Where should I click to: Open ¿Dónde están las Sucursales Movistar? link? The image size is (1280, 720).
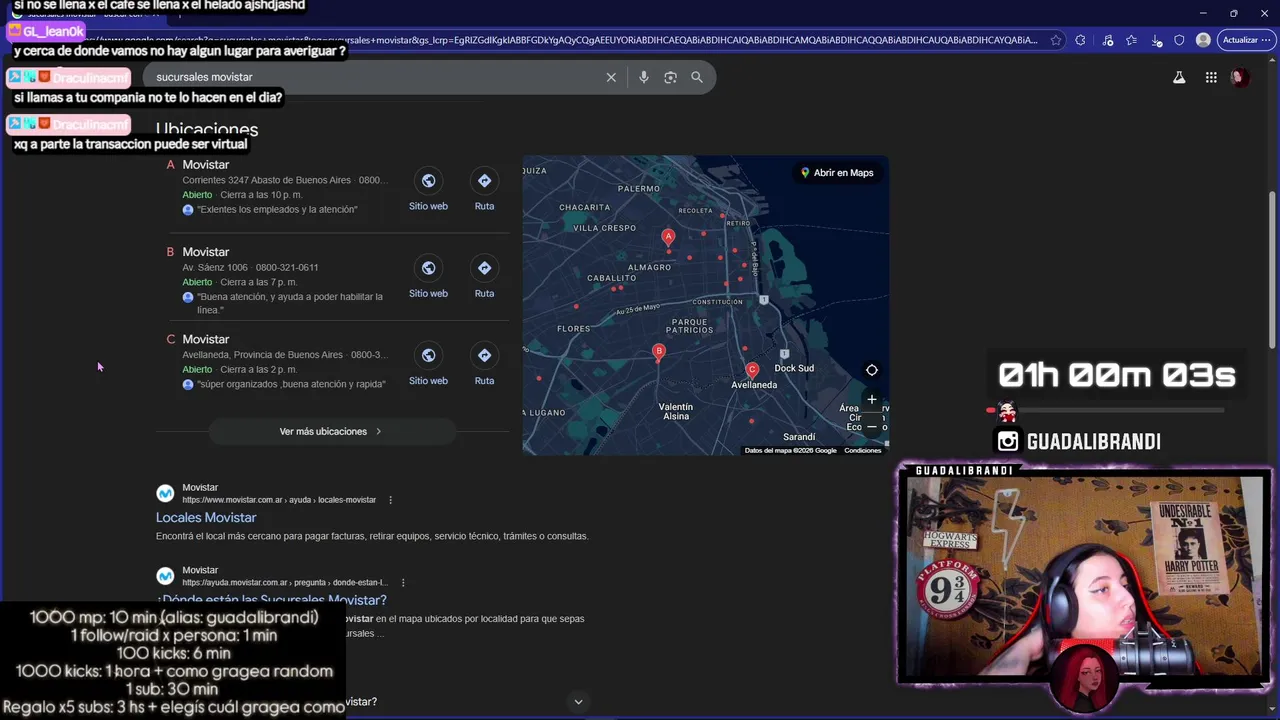[x=271, y=600]
